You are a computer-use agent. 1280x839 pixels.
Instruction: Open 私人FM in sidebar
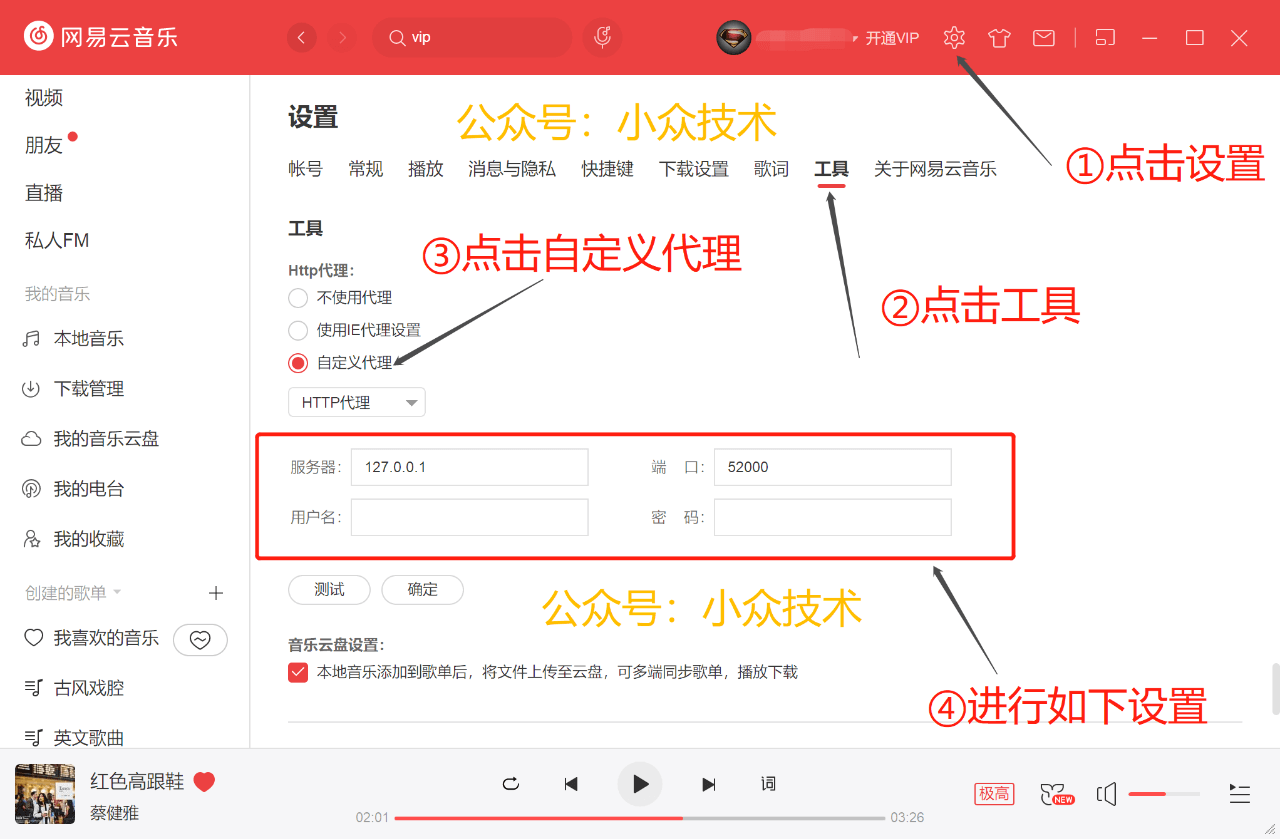[x=57, y=241]
